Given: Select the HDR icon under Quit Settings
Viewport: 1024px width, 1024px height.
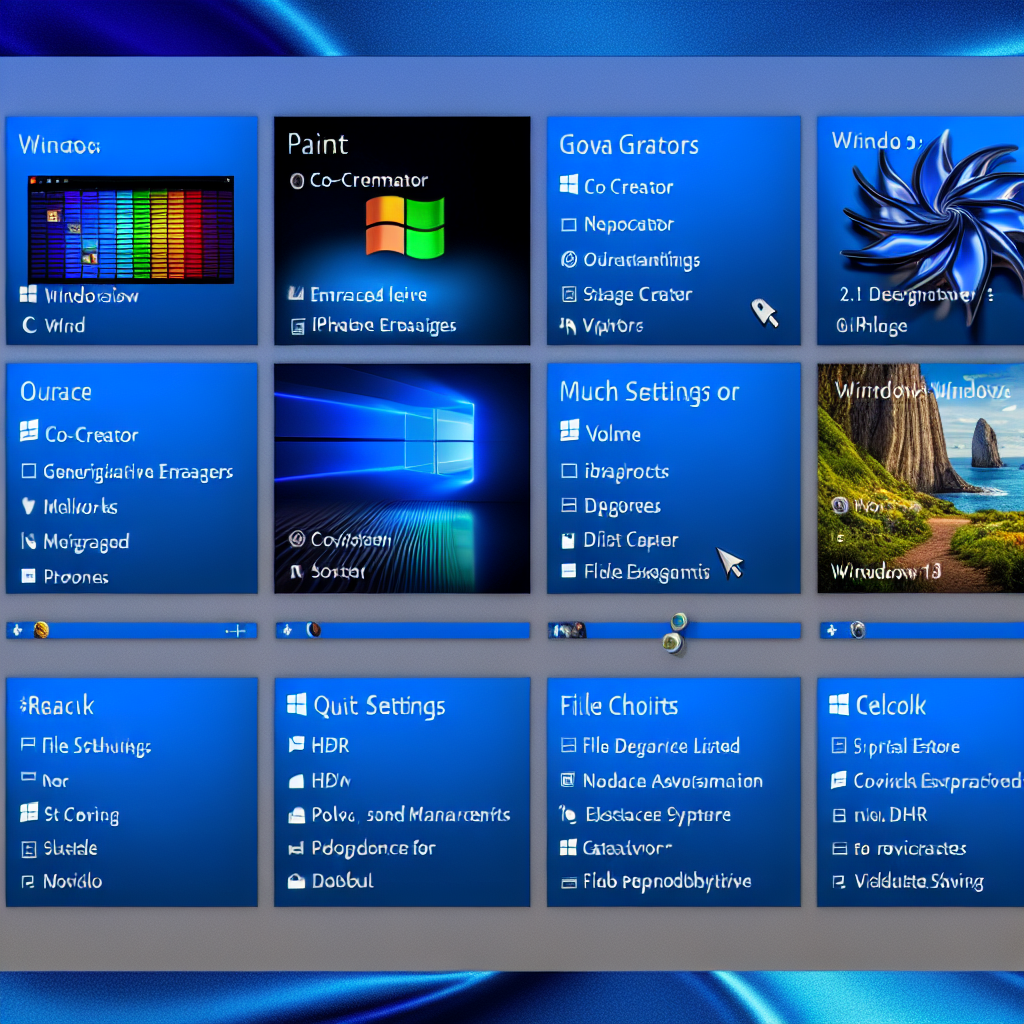Looking at the screenshot, I should click(x=295, y=746).
